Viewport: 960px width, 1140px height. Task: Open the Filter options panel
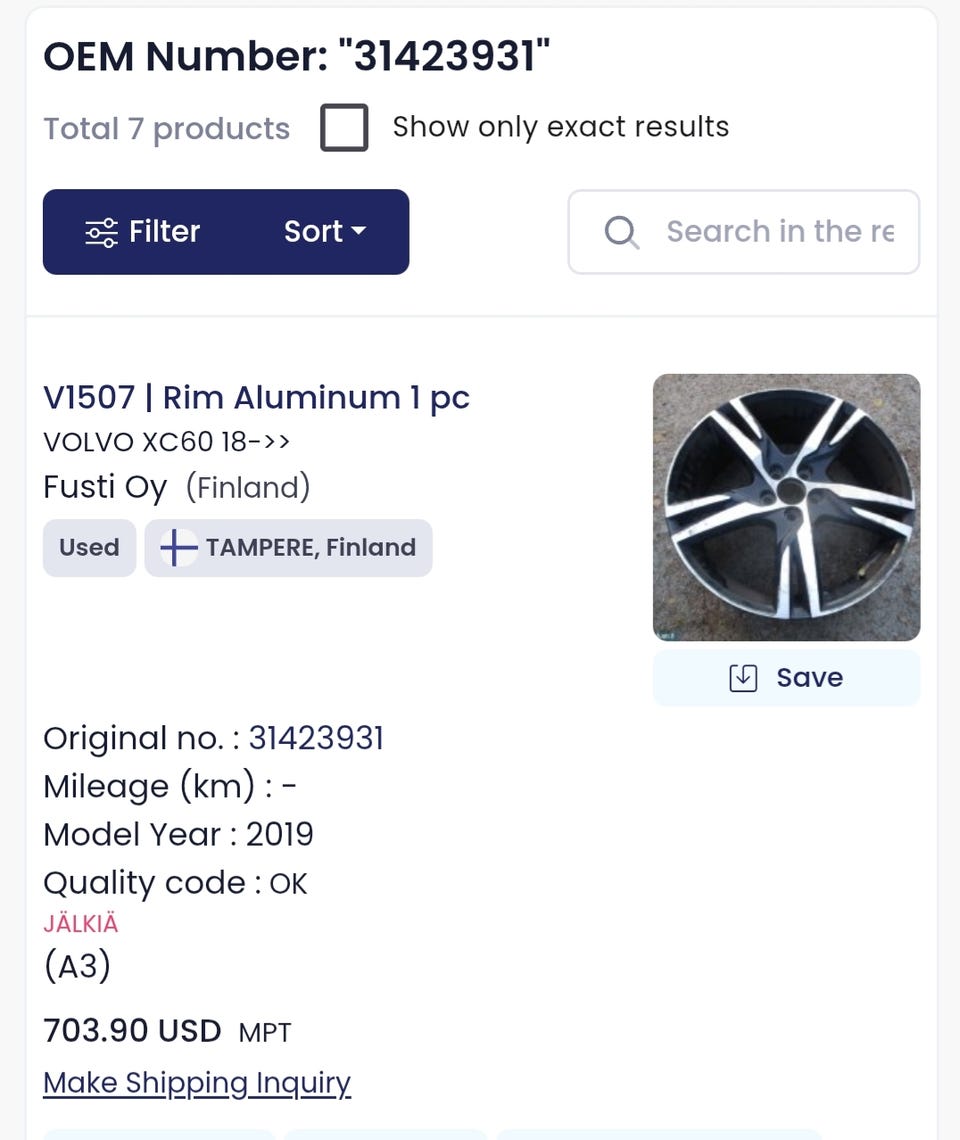click(143, 232)
